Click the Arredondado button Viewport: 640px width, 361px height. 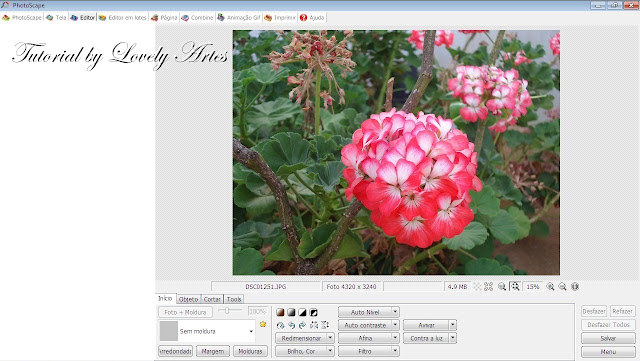click(x=176, y=351)
